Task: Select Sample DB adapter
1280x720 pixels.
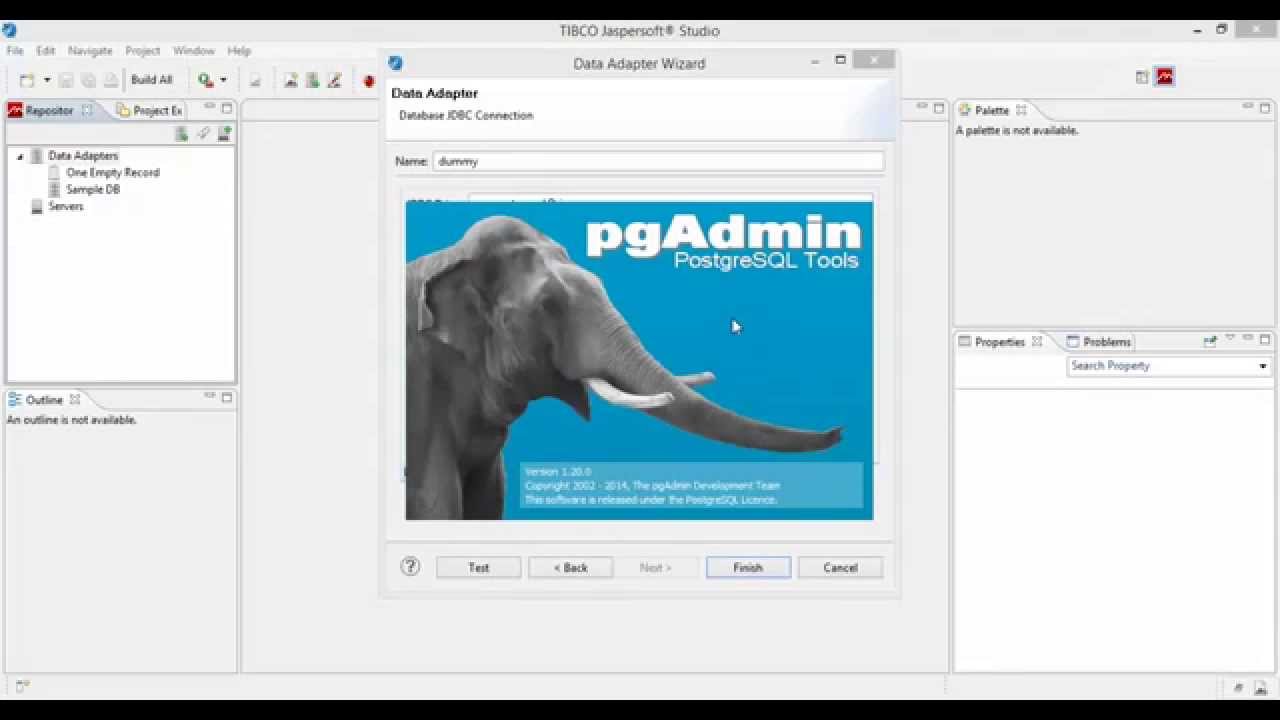Action: pos(92,189)
